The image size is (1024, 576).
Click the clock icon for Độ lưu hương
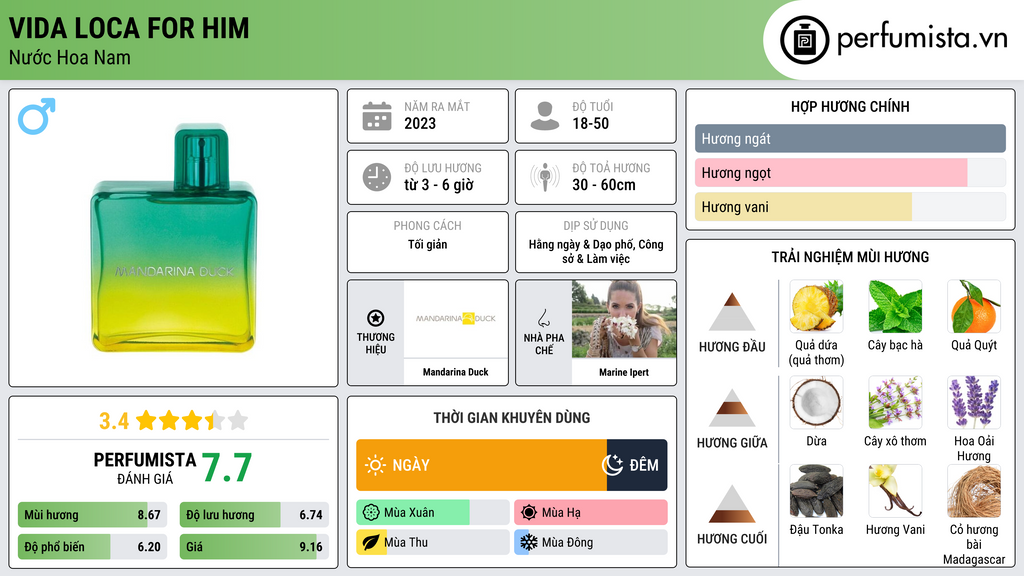377,177
